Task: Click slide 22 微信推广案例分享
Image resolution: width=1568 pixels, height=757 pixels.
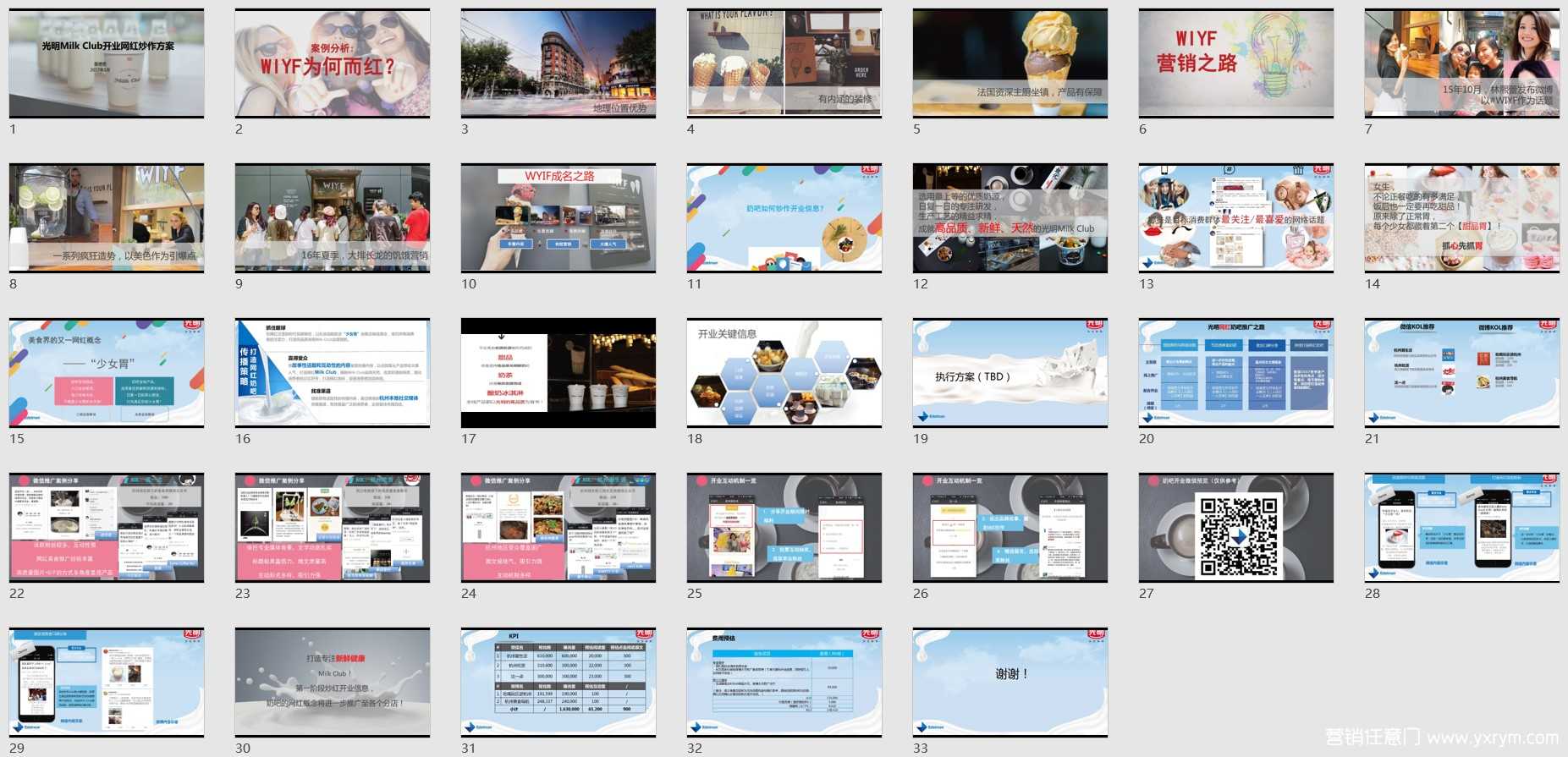Action: [x=107, y=528]
